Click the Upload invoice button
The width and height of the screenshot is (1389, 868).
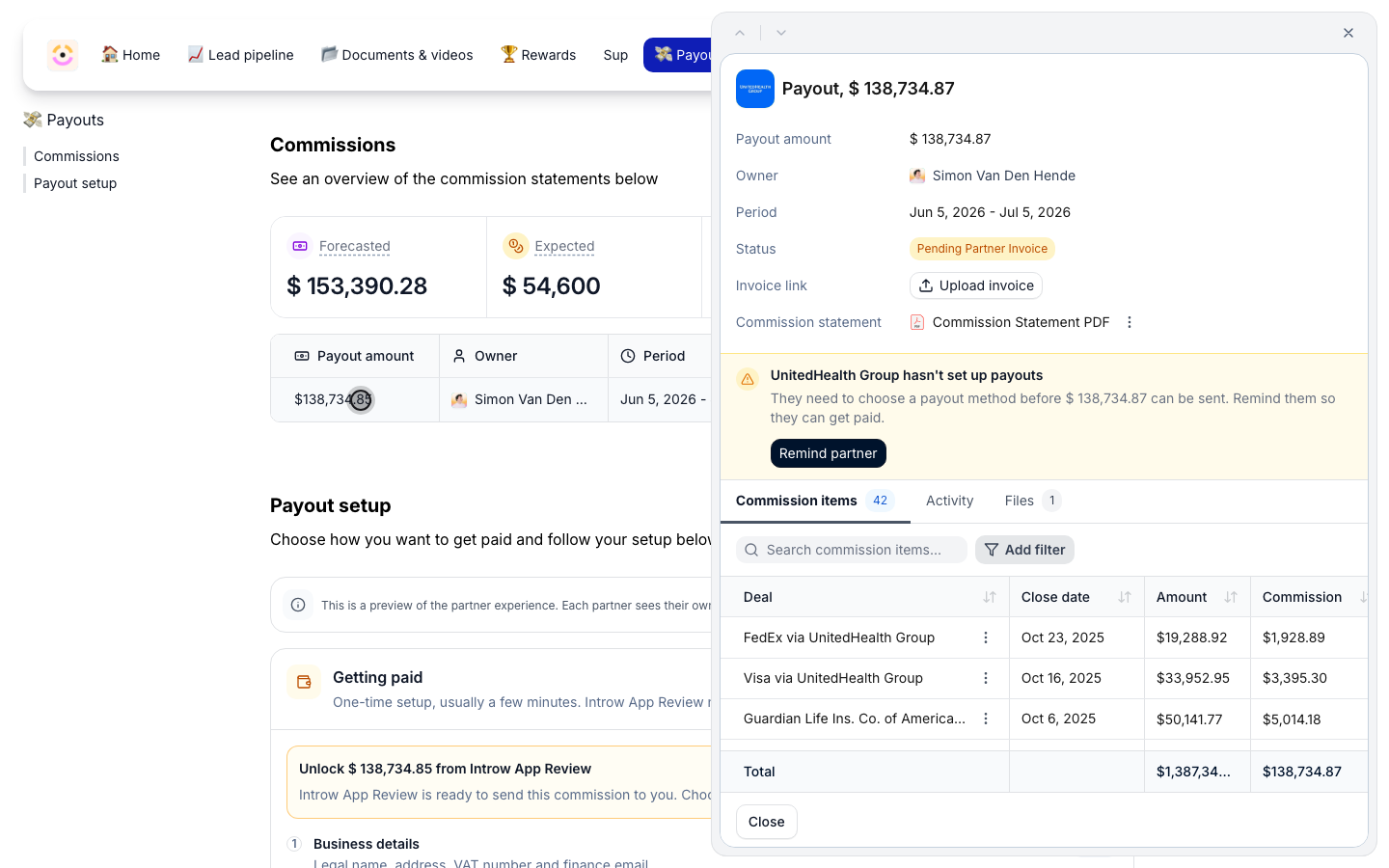coord(976,285)
